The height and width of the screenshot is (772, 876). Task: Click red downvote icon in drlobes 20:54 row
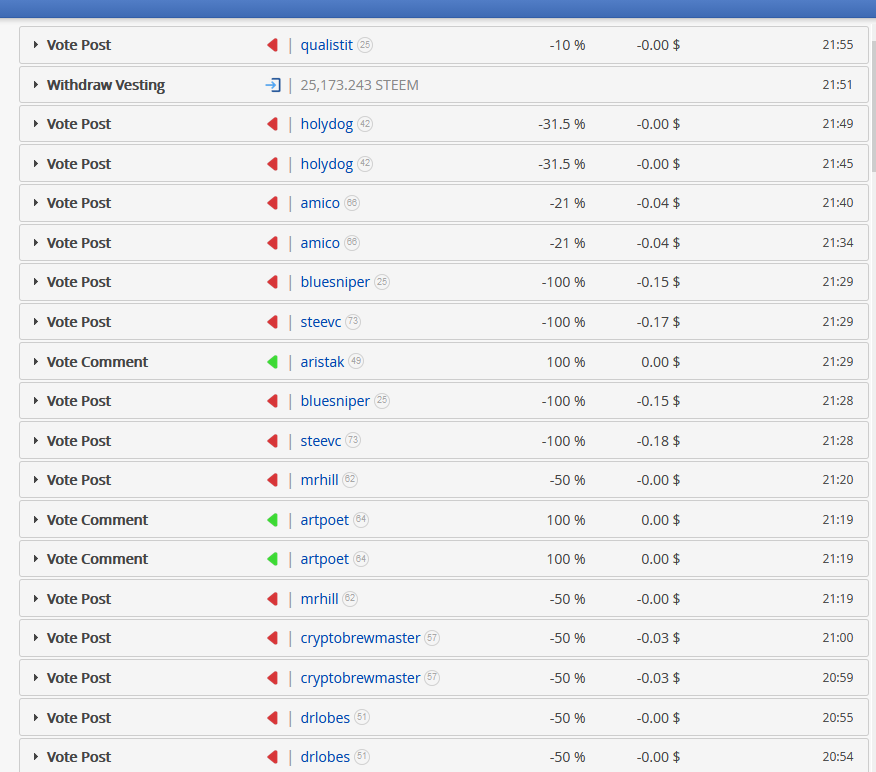tap(273, 757)
